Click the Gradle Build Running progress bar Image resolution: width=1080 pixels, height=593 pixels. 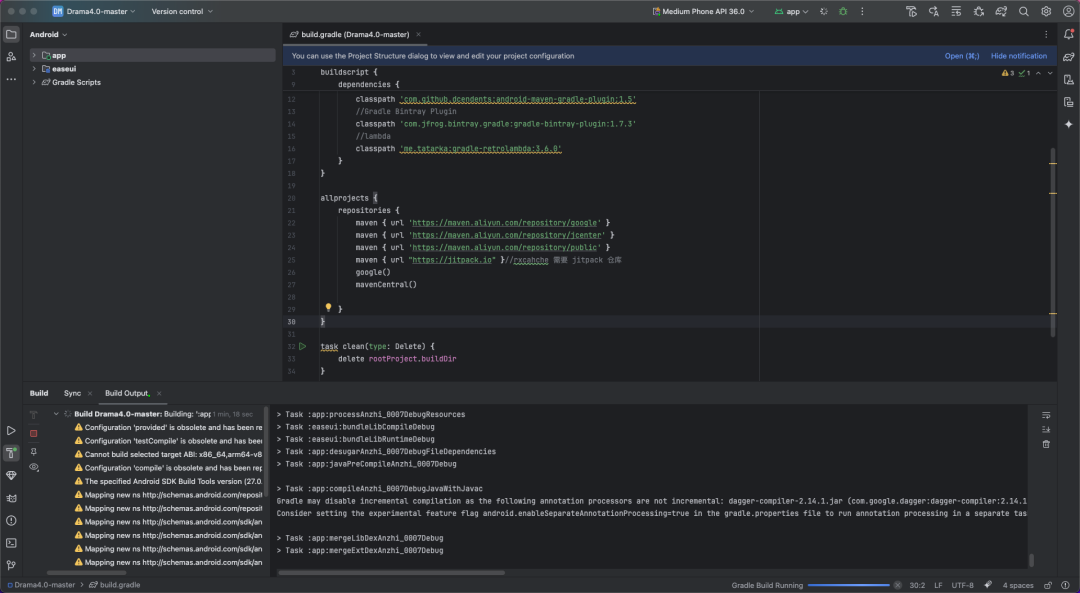point(848,585)
